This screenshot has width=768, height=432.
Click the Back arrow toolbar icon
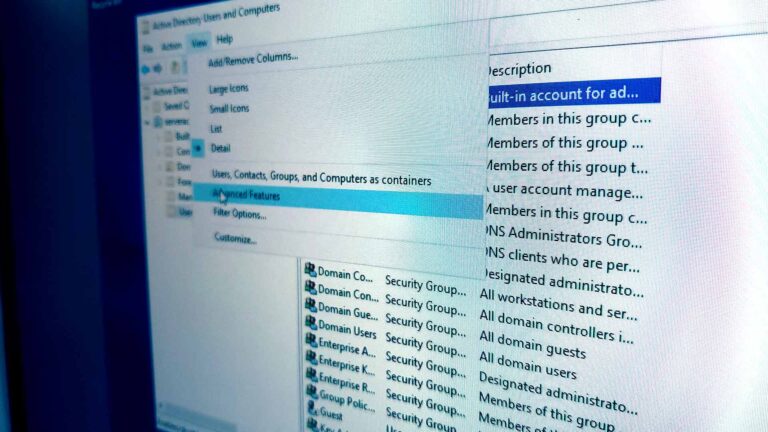point(146,69)
